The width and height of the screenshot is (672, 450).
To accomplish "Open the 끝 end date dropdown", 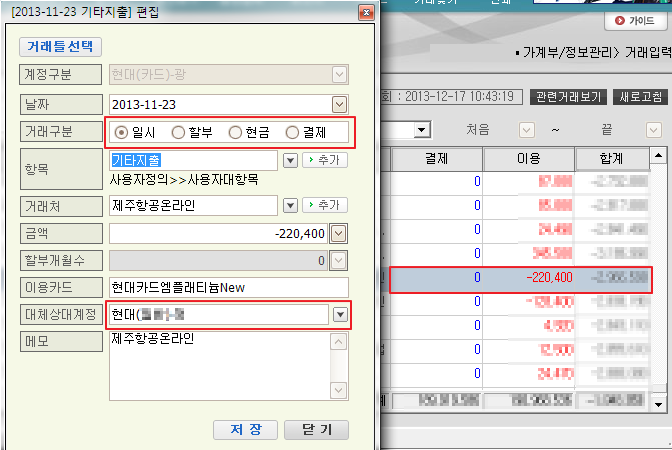I will [654, 129].
